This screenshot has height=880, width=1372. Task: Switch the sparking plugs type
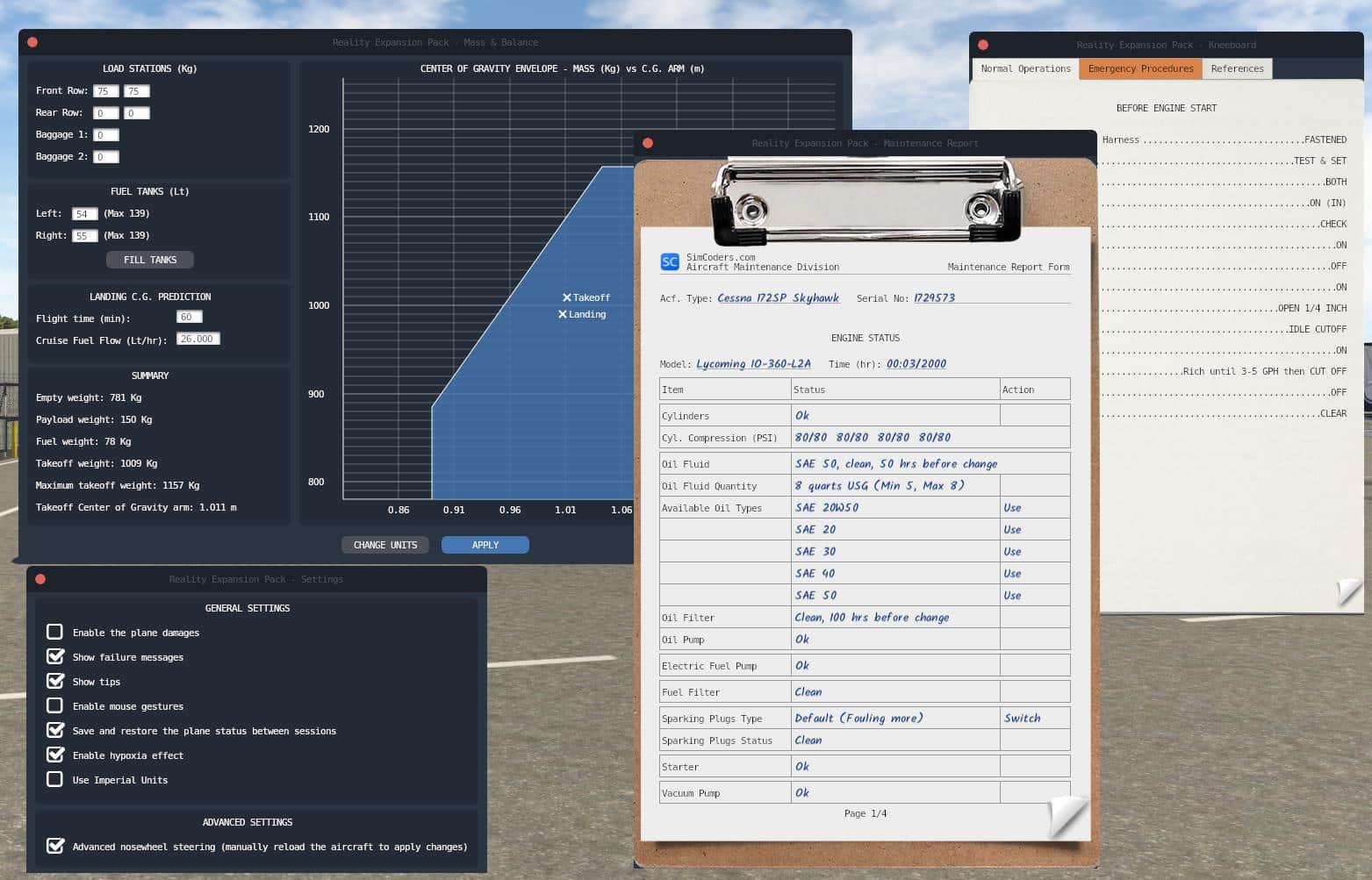[1022, 718]
